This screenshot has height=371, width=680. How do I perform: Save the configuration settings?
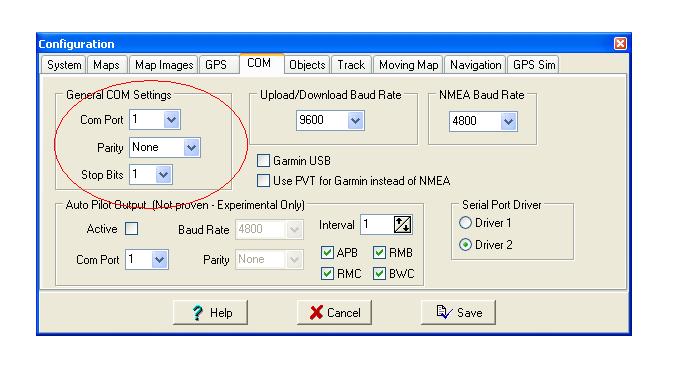[x=458, y=312]
